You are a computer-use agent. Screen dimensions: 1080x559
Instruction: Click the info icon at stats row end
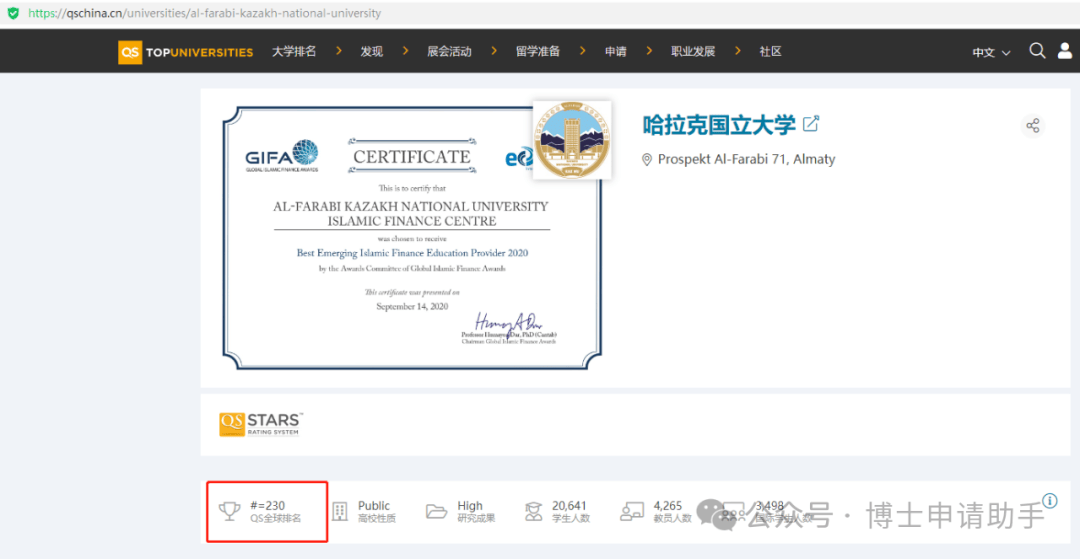click(1050, 500)
